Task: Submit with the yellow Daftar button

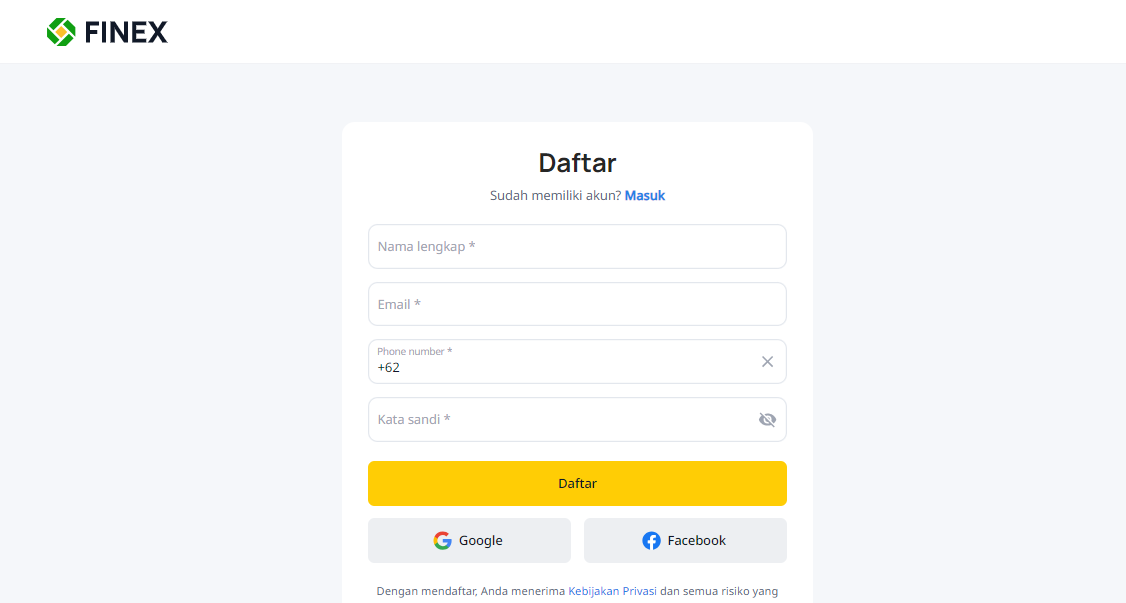Action: (577, 483)
